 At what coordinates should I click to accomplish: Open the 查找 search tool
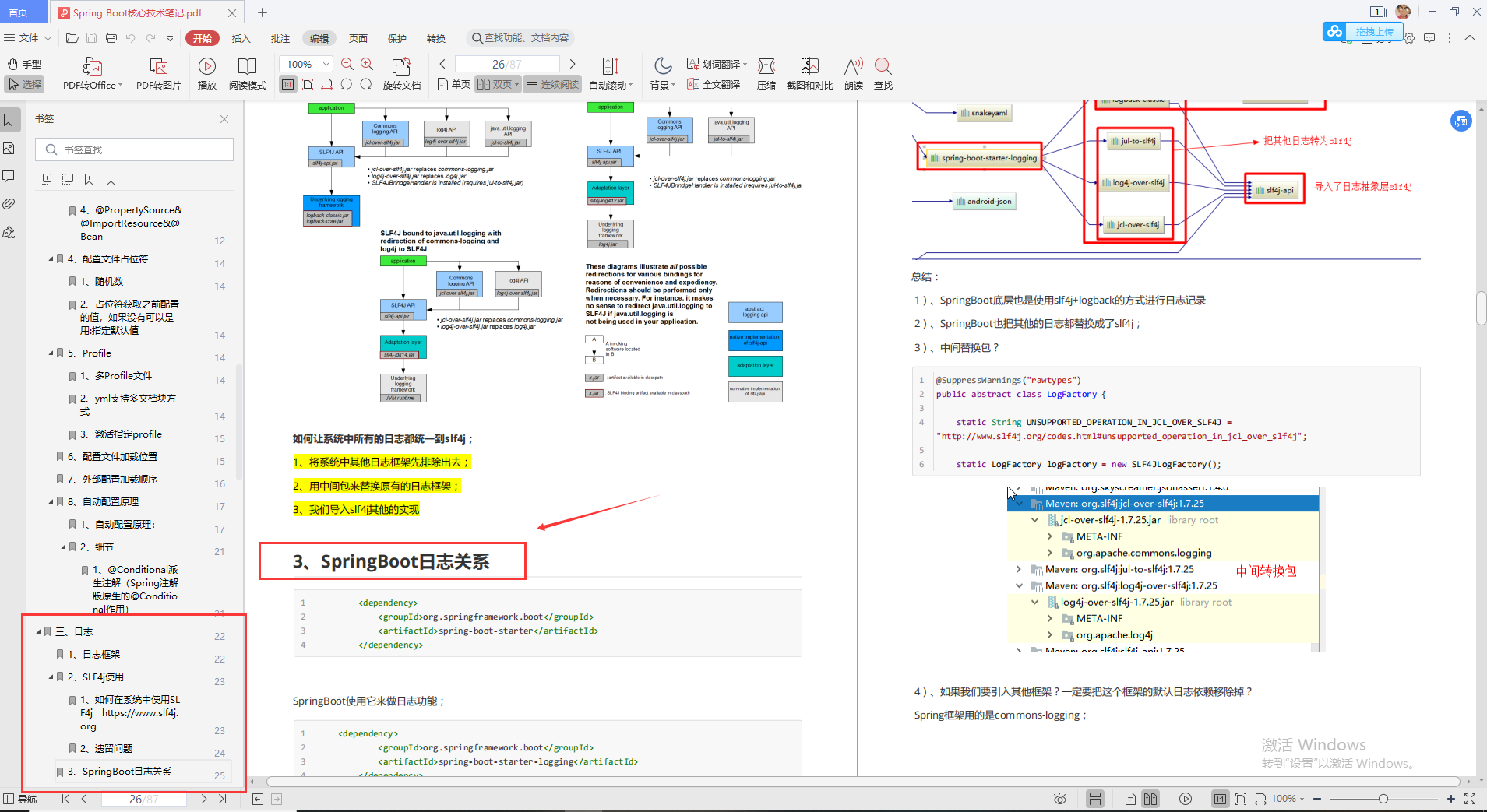coord(883,66)
